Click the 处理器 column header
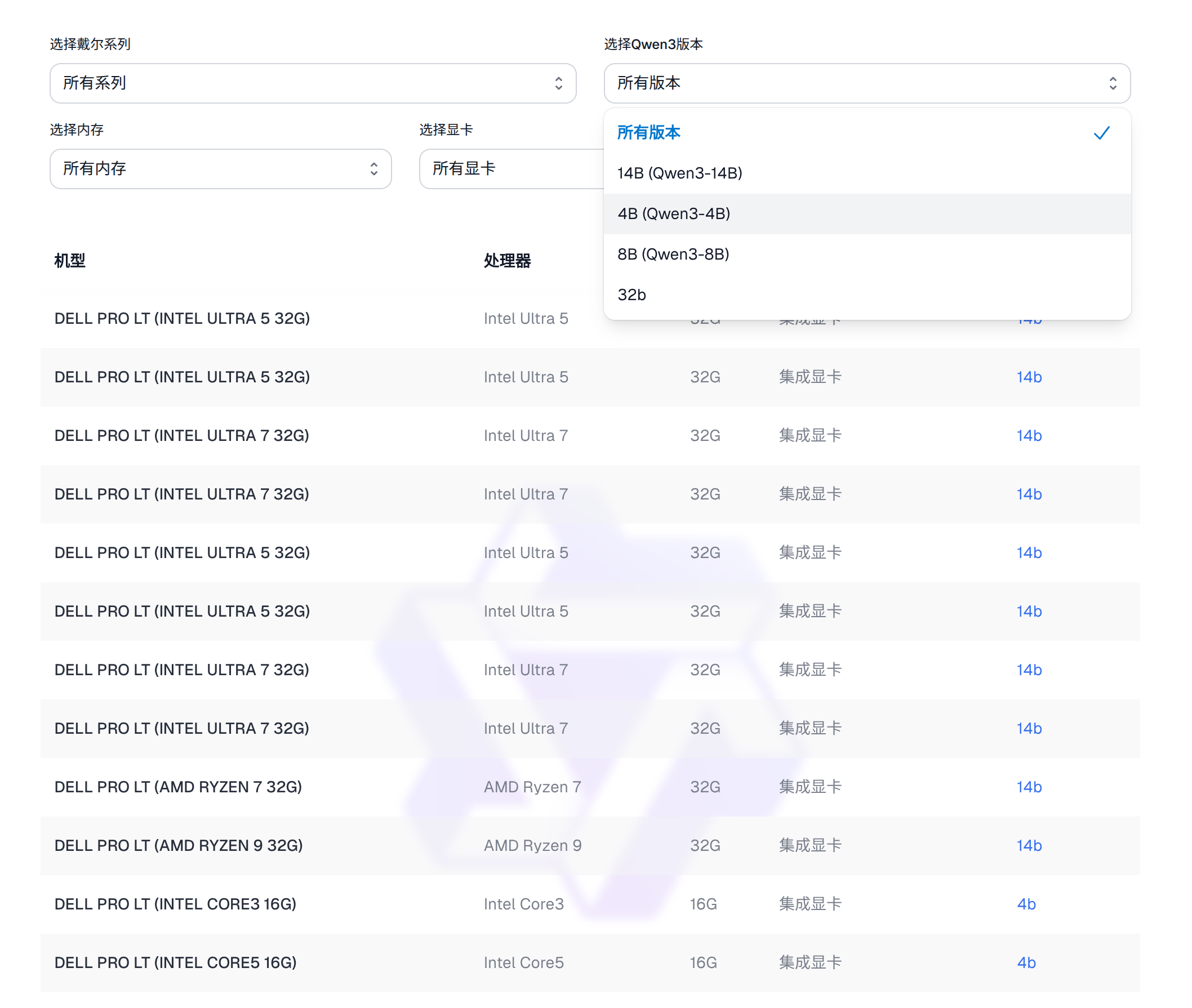The image size is (1192, 1008). pos(506,261)
